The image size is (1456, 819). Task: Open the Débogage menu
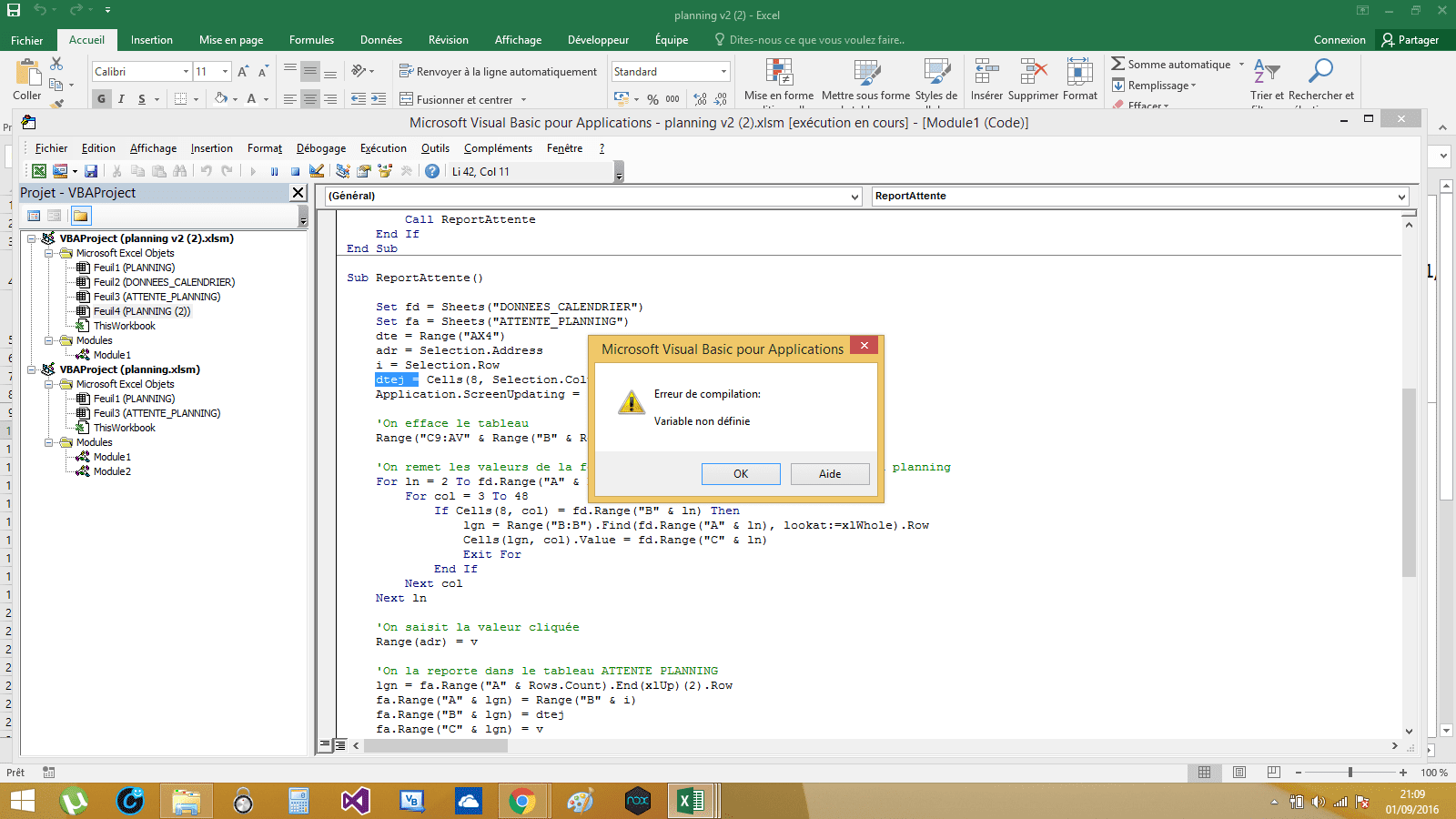(x=320, y=148)
